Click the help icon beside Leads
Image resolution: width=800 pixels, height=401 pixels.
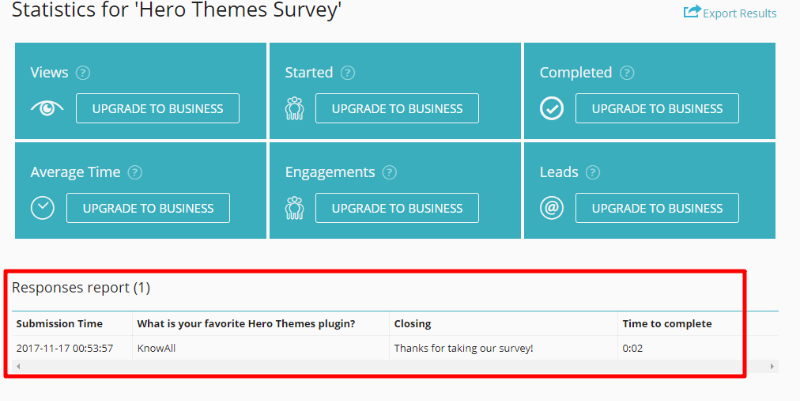(x=593, y=172)
